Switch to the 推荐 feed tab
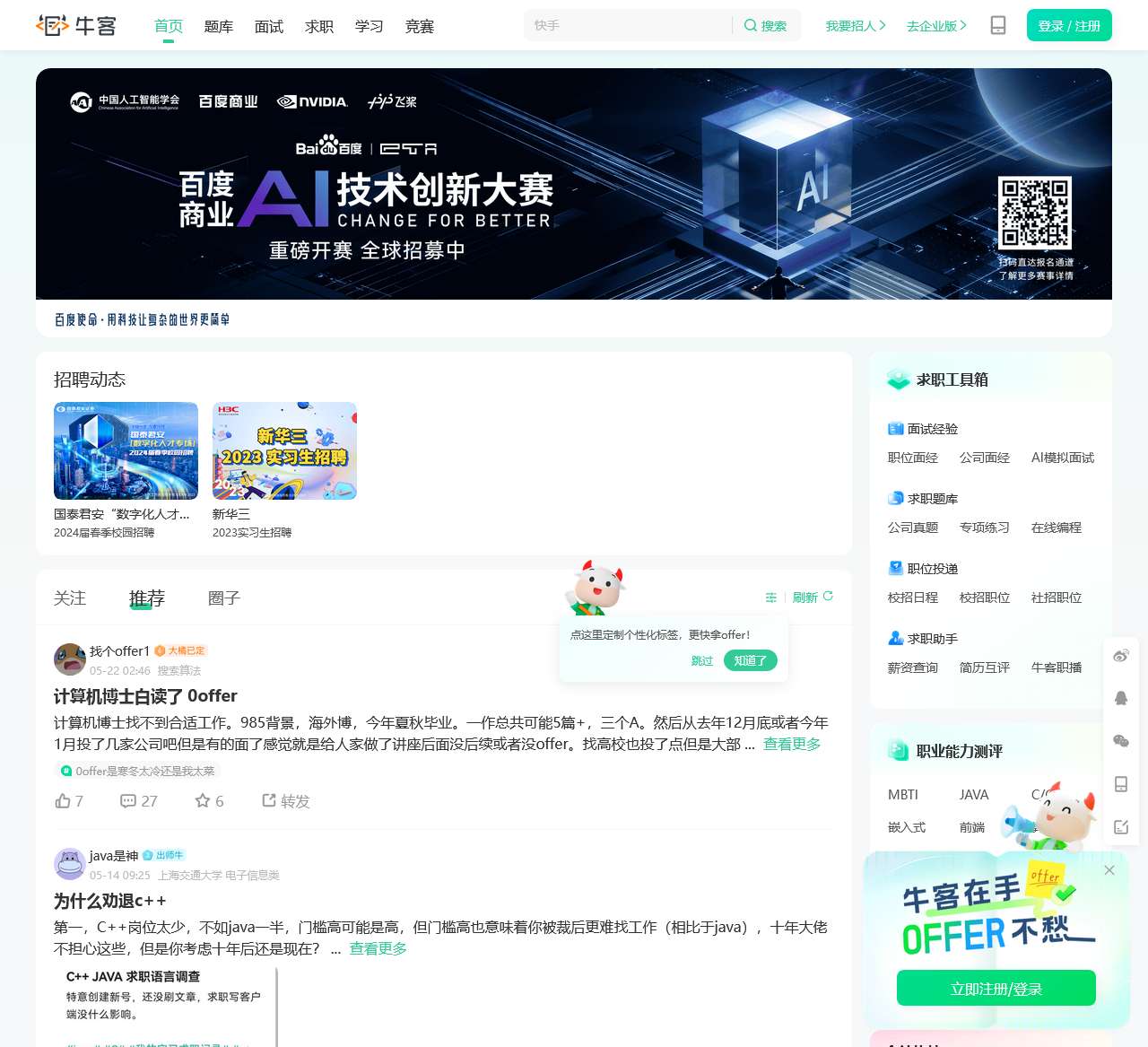The height and width of the screenshot is (1047, 1148). (x=147, y=598)
